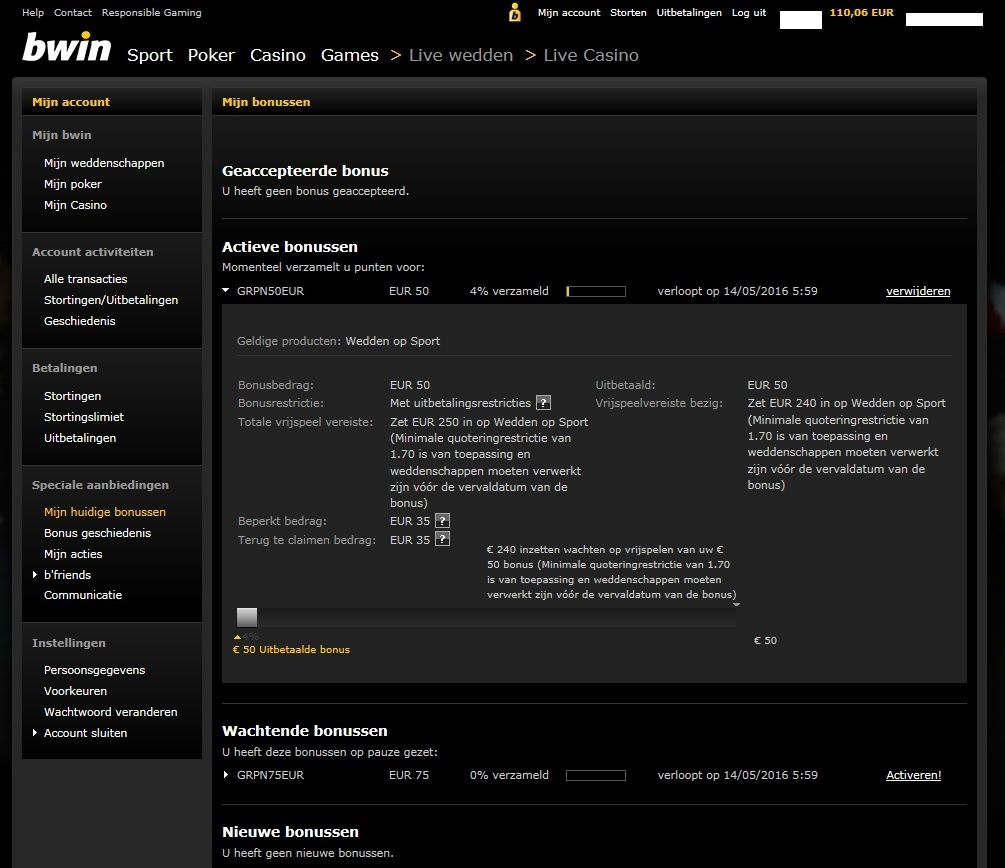Collapse the GRPN50EUR bonus details
The image size is (1005, 868).
point(226,290)
